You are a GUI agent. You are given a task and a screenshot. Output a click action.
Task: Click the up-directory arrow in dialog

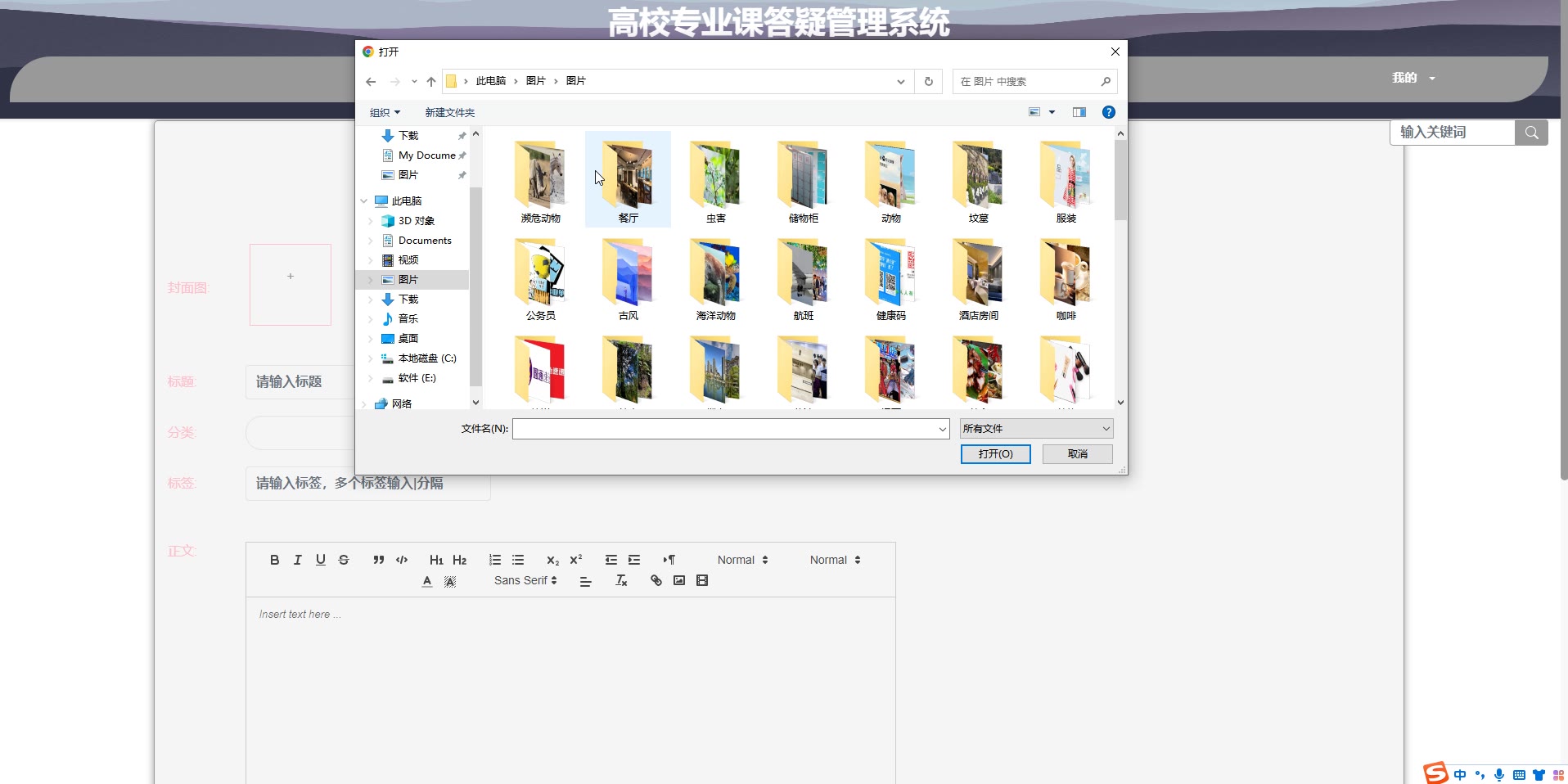pyautogui.click(x=431, y=82)
